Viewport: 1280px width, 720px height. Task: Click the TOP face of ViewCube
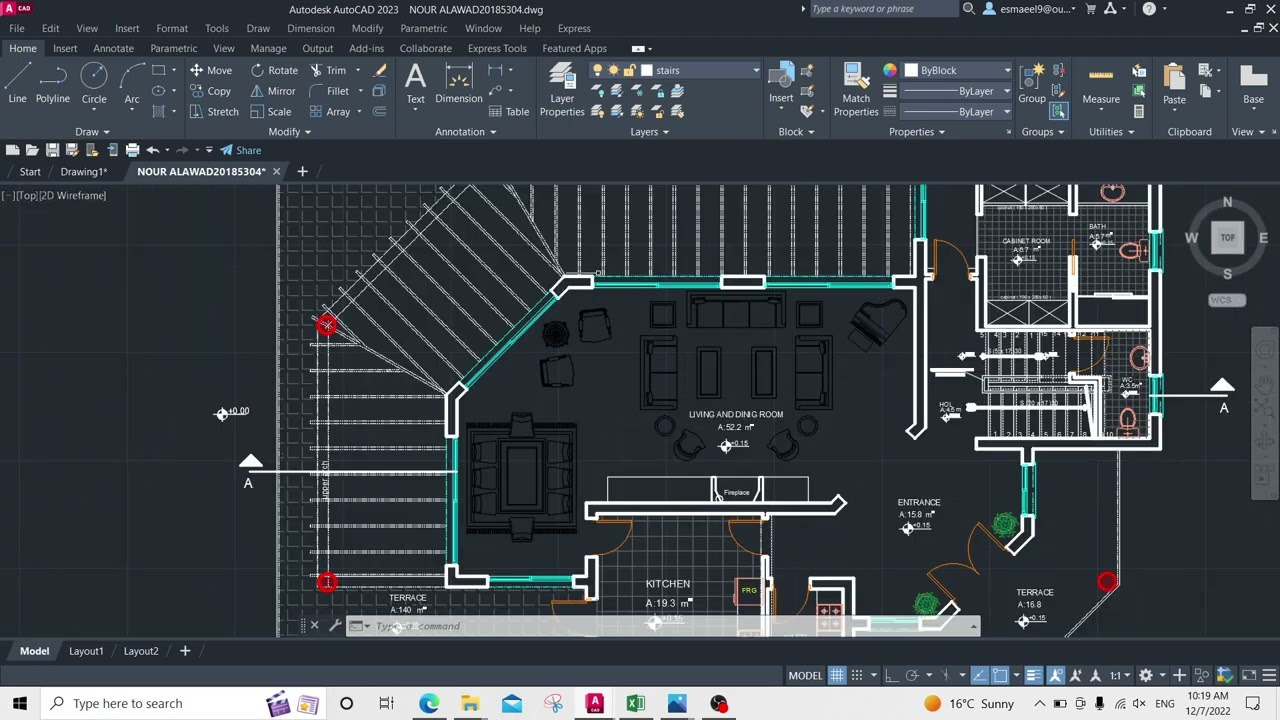(x=1227, y=237)
